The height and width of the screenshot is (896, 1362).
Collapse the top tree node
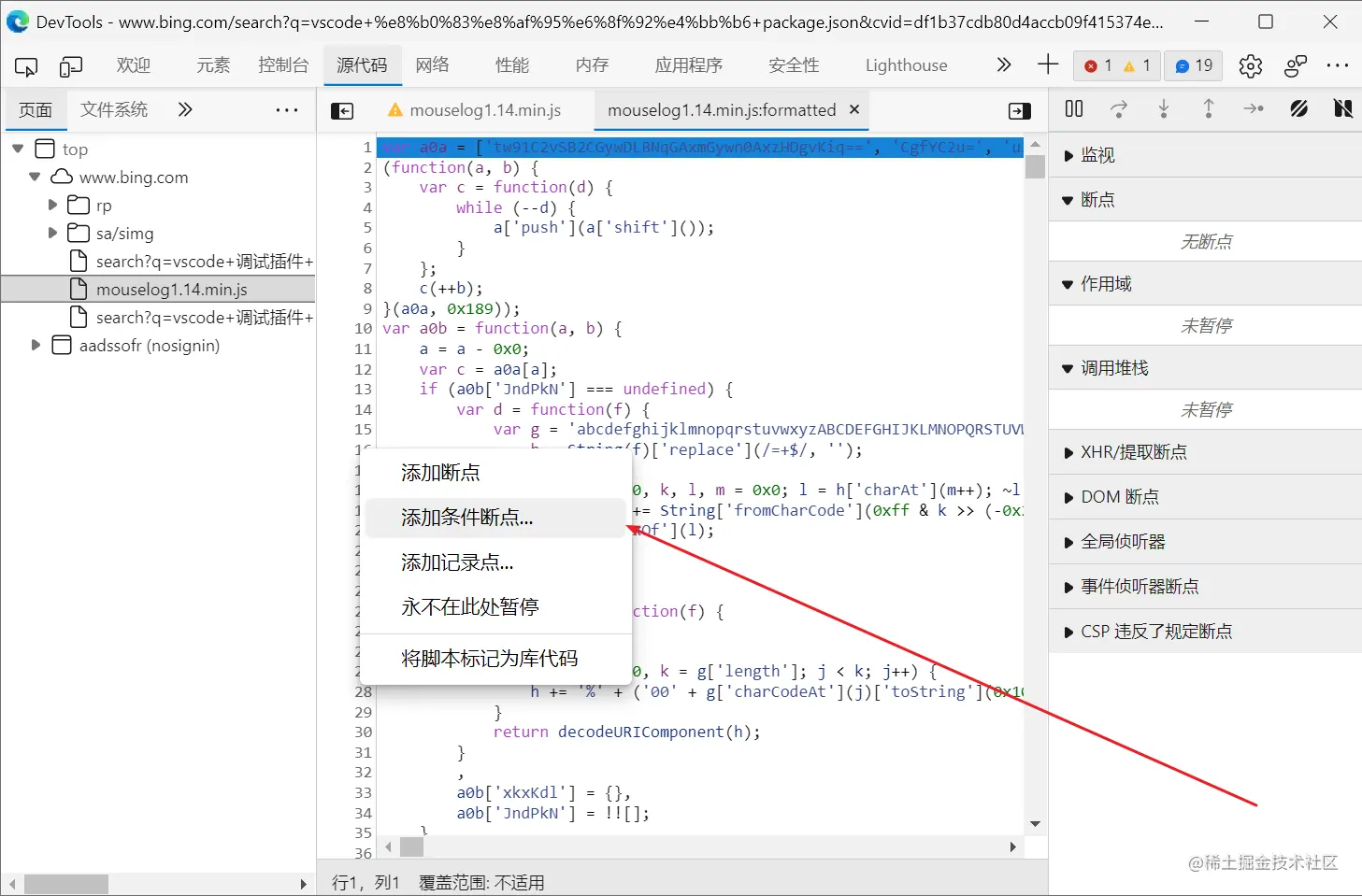[18, 149]
